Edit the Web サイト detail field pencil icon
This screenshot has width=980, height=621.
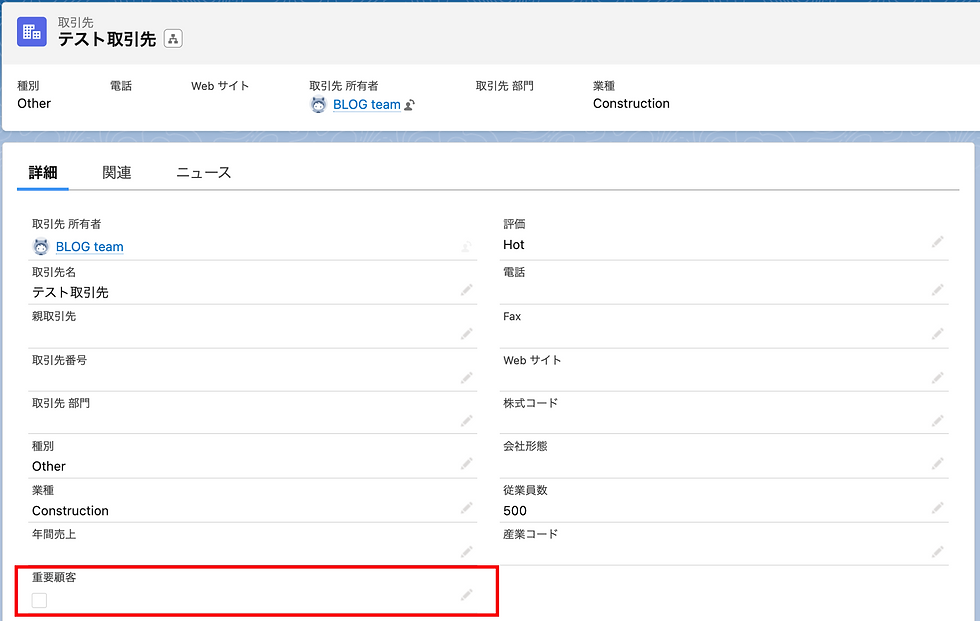click(x=937, y=377)
